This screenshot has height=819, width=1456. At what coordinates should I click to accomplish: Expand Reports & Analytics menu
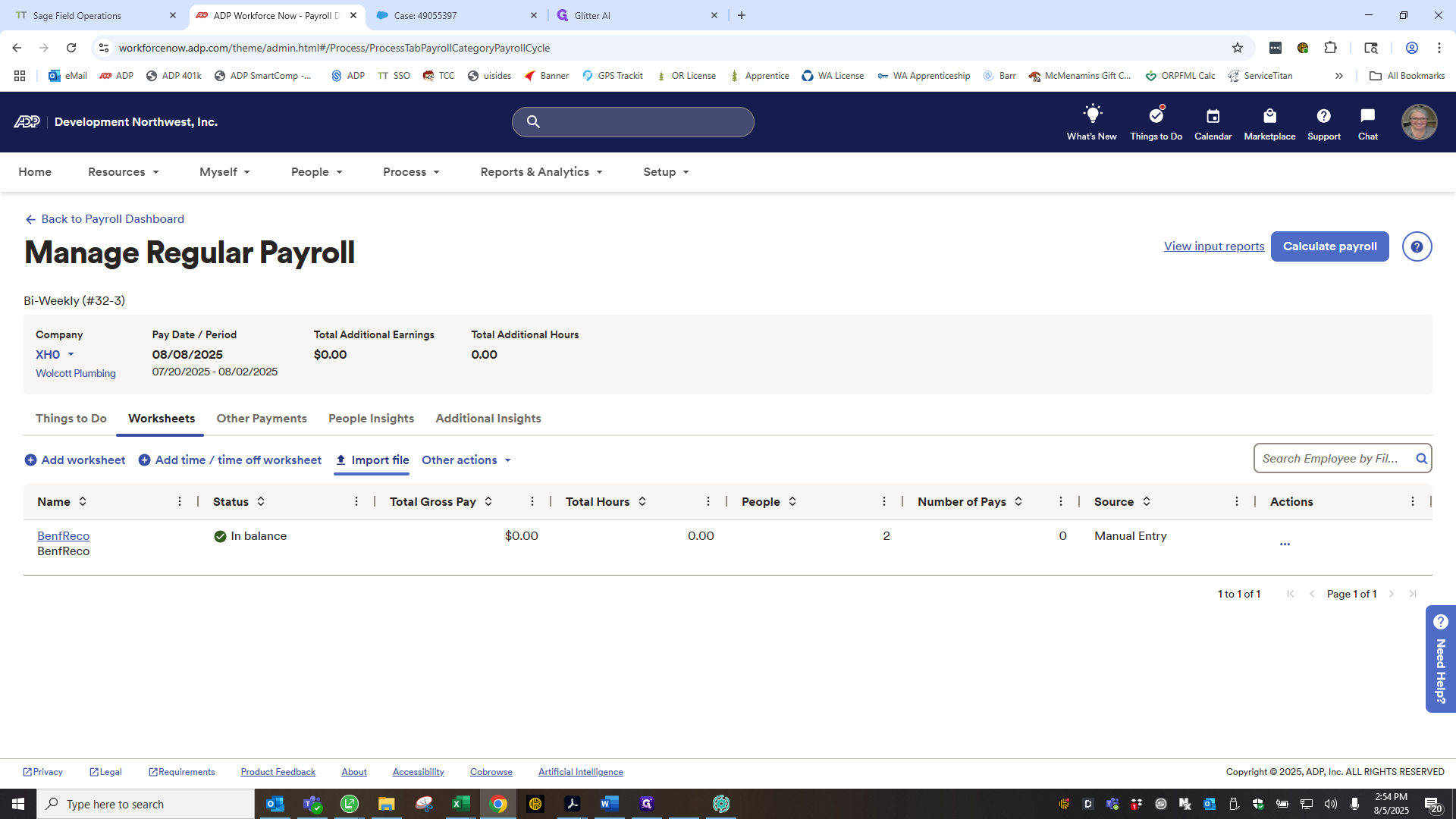[541, 172]
